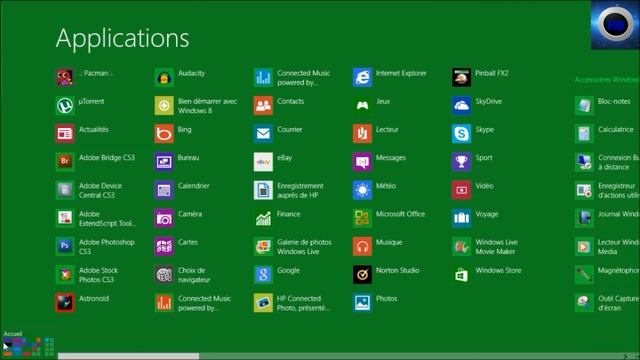Open the Pinball FX2 icon

462,77
